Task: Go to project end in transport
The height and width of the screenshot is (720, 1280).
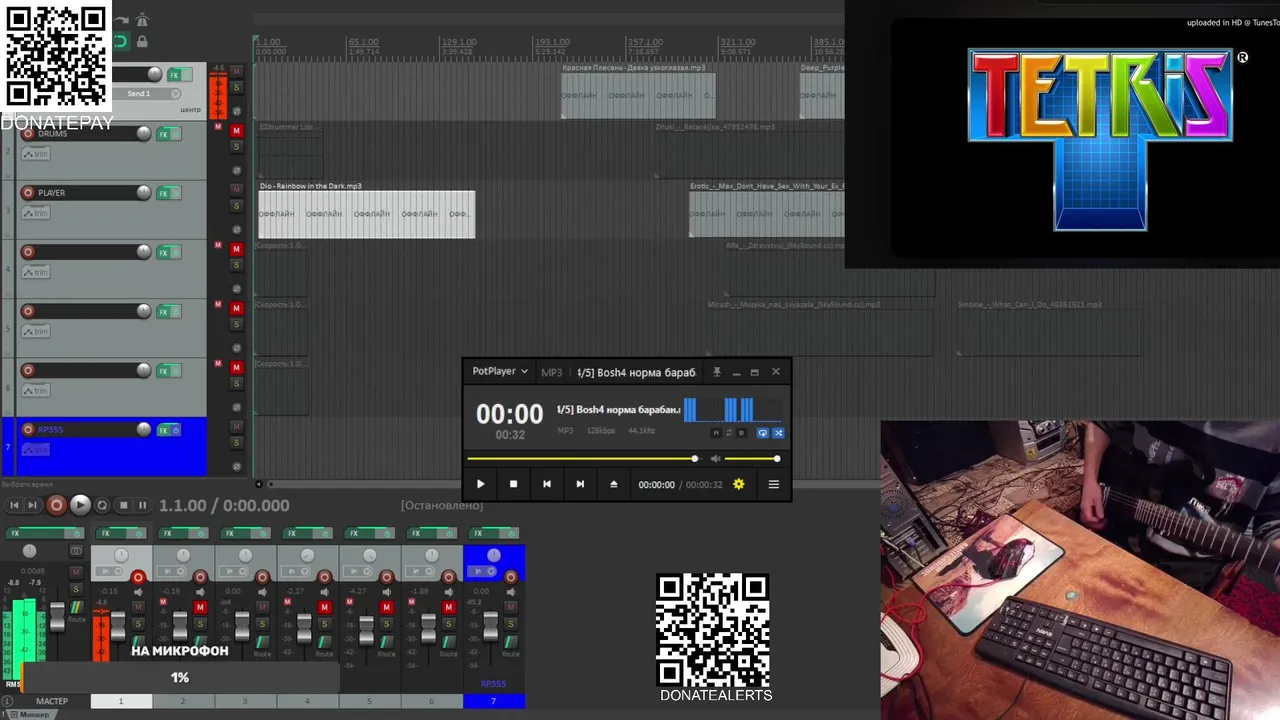Action: point(32,505)
